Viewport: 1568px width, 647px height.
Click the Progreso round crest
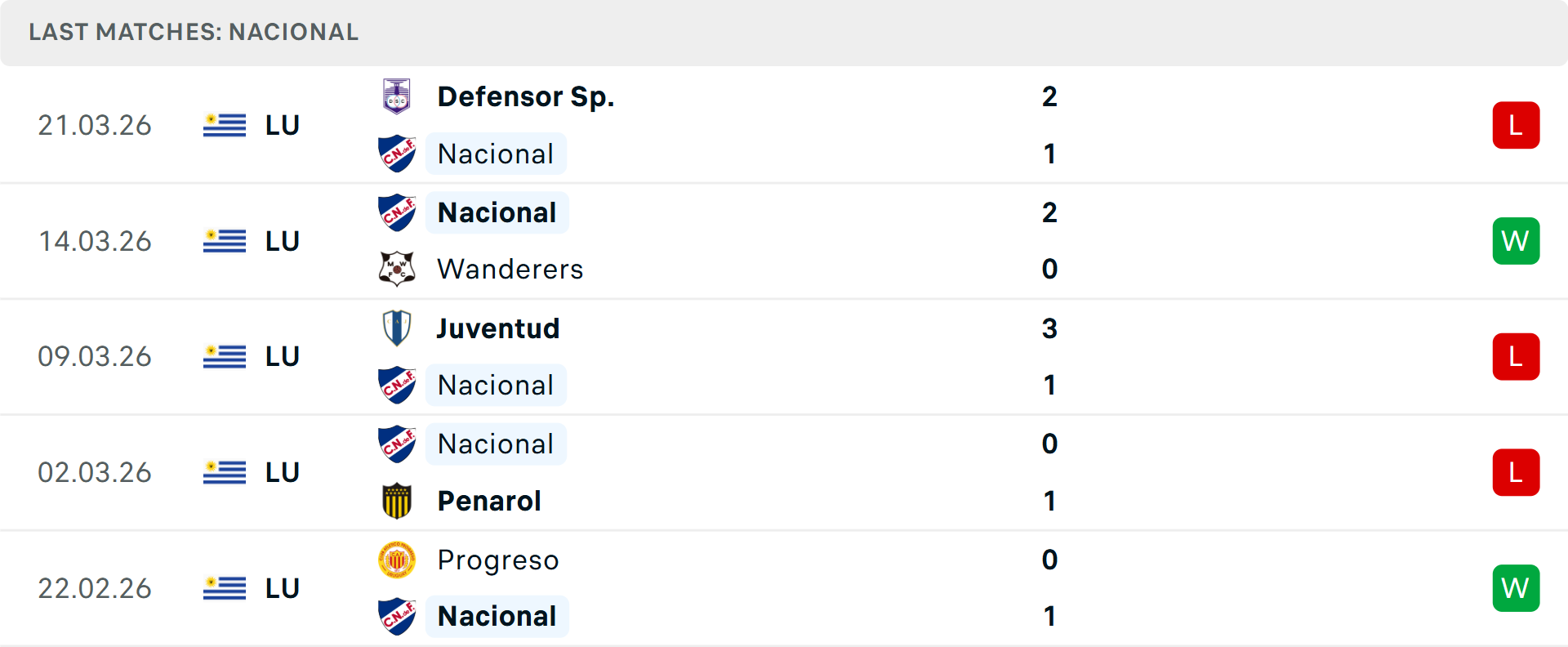coord(397,560)
